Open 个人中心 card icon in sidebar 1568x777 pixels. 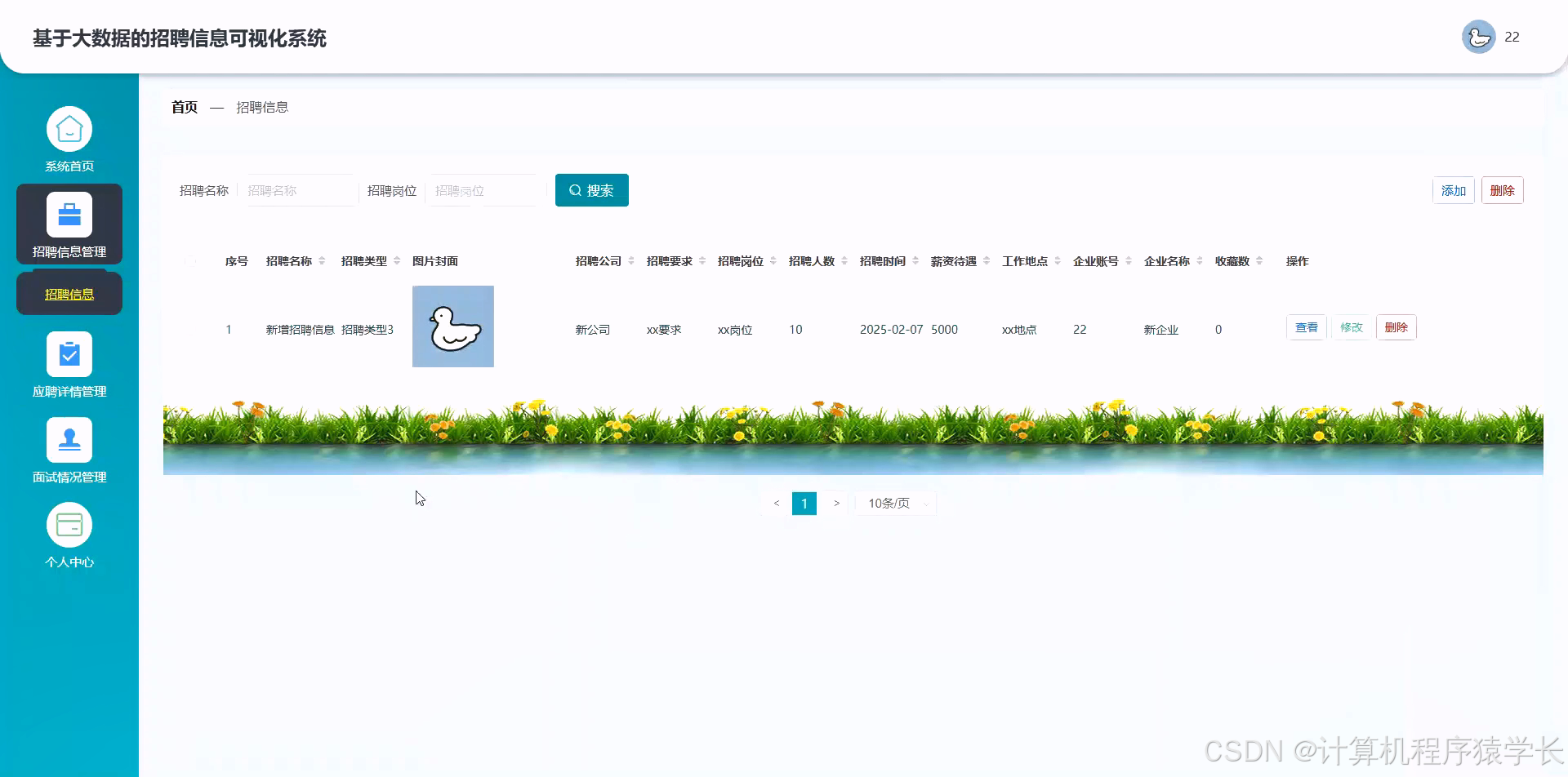[69, 525]
